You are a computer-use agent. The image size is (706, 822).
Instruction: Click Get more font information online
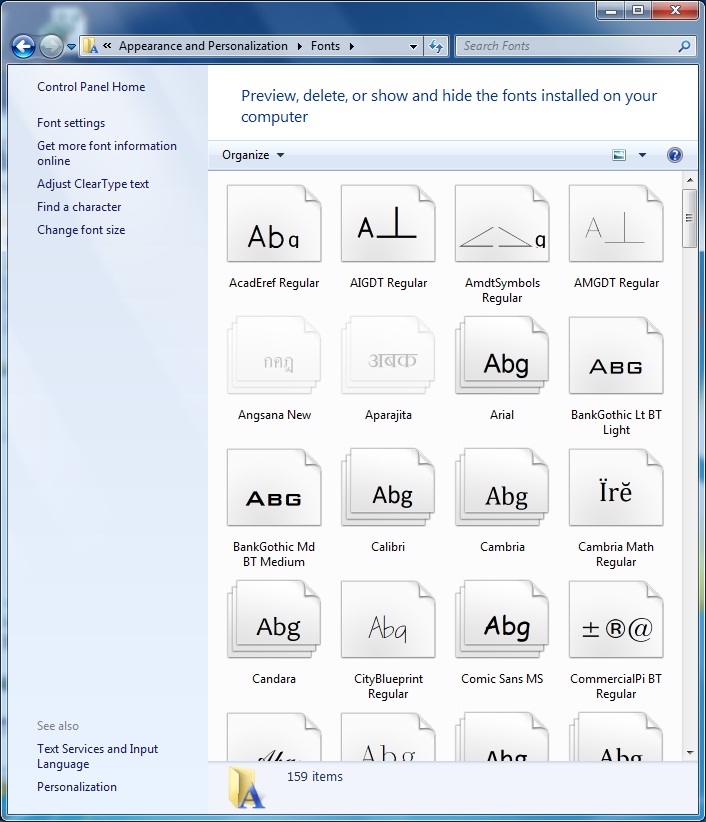(x=107, y=153)
